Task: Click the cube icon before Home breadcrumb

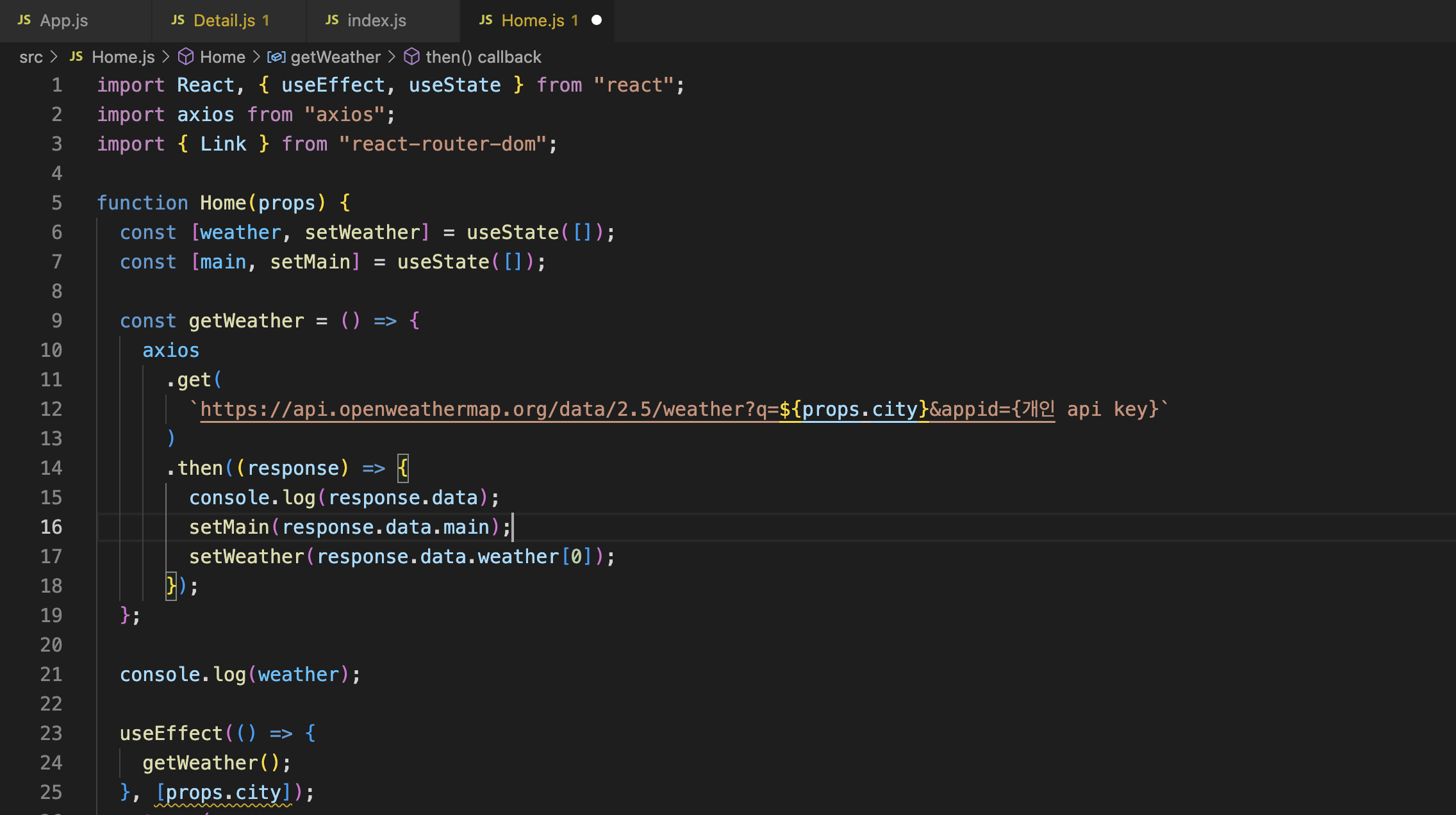Action: [186, 56]
